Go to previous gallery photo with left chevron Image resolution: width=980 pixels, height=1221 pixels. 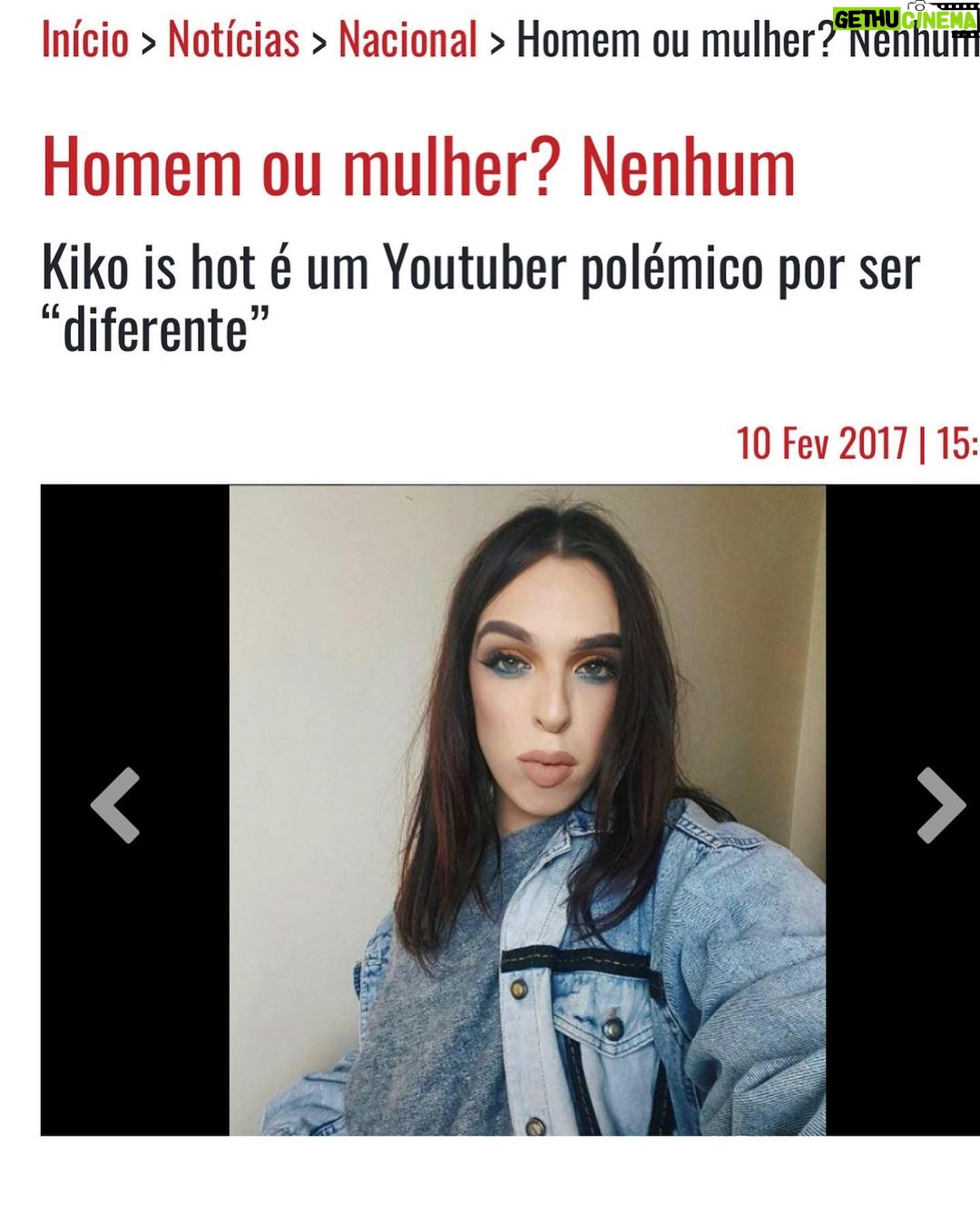point(115,805)
